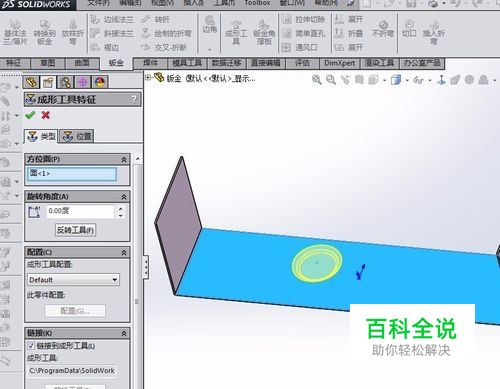Open the Corners (边角) dropdown arrow
This screenshot has height=389, width=500.
coord(210,50)
